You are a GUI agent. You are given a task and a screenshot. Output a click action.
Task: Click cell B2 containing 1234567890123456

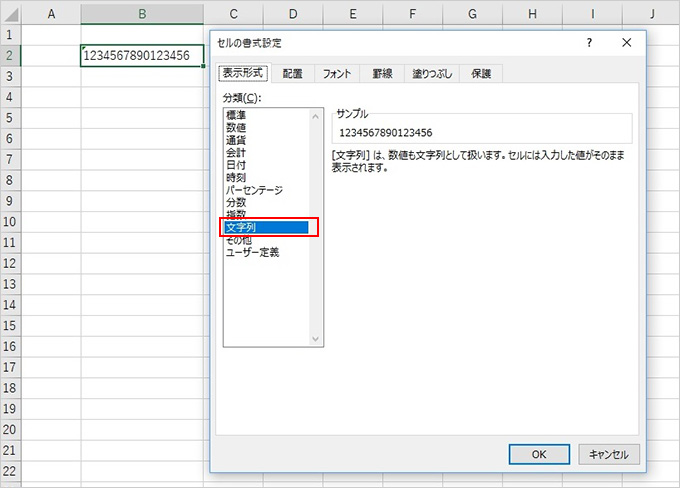[142, 56]
